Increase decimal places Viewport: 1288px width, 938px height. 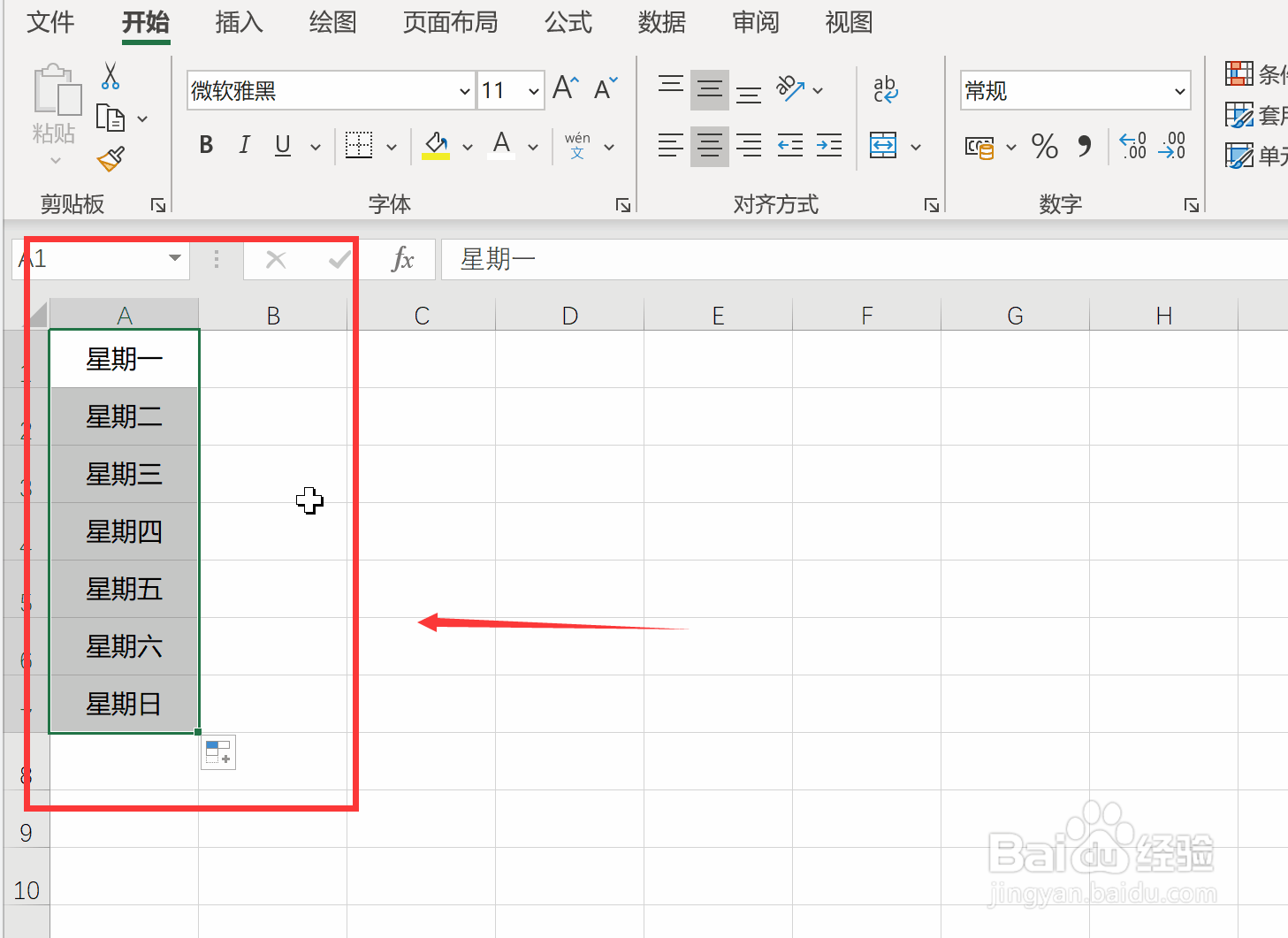pos(1133,146)
